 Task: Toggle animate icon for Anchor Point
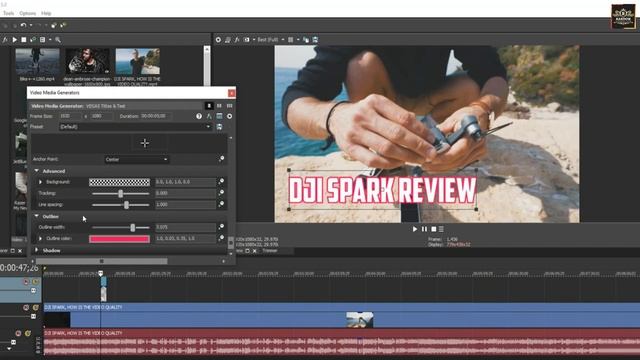(x=221, y=159)
